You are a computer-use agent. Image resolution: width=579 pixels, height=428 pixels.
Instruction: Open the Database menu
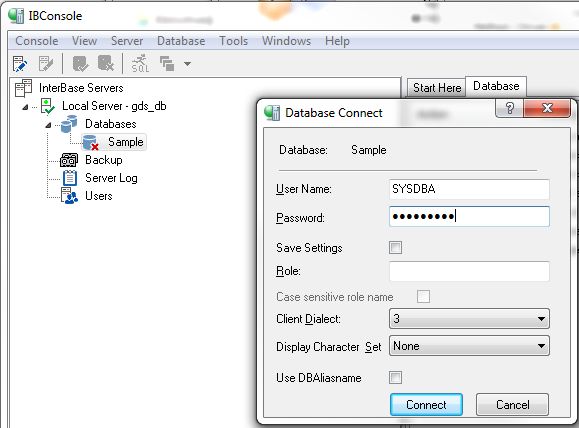[181, 41]
